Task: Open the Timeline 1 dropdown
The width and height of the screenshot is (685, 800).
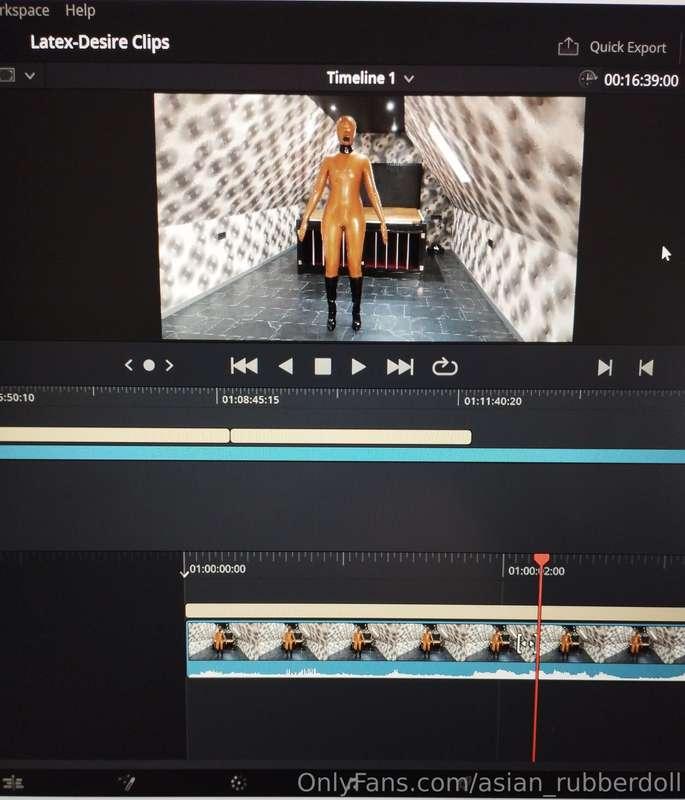Action: point(370,78)
